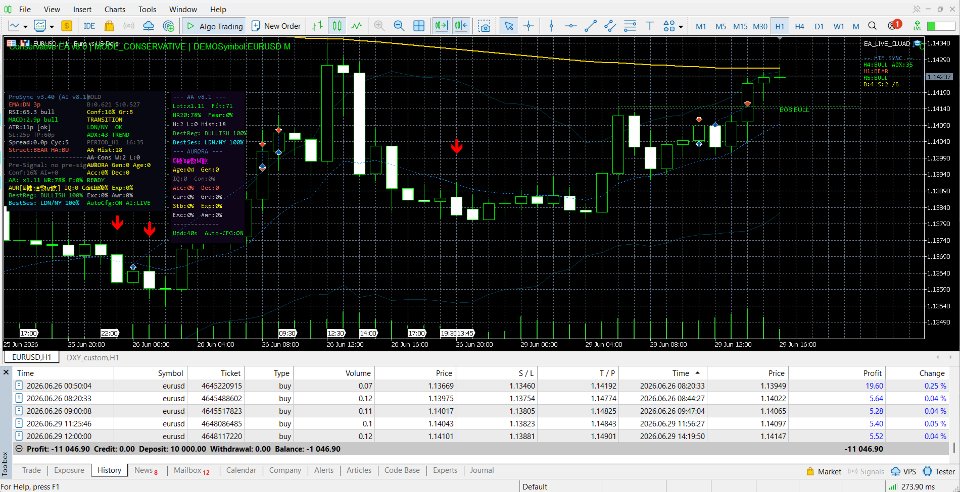This screenshot has height=492, width=960.
Task: Open the yellow Symbols dollar icon
Action: coord(67,26)
